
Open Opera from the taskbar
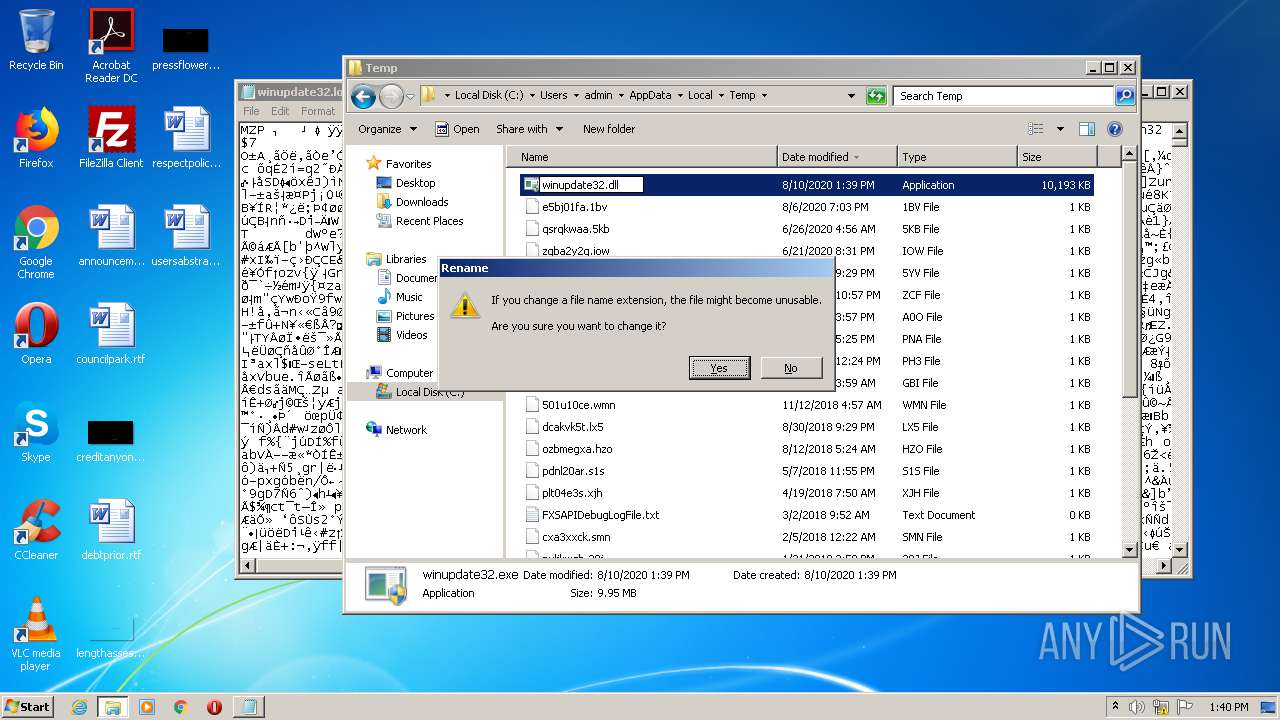pyautogui.click(x=214, y=706)
